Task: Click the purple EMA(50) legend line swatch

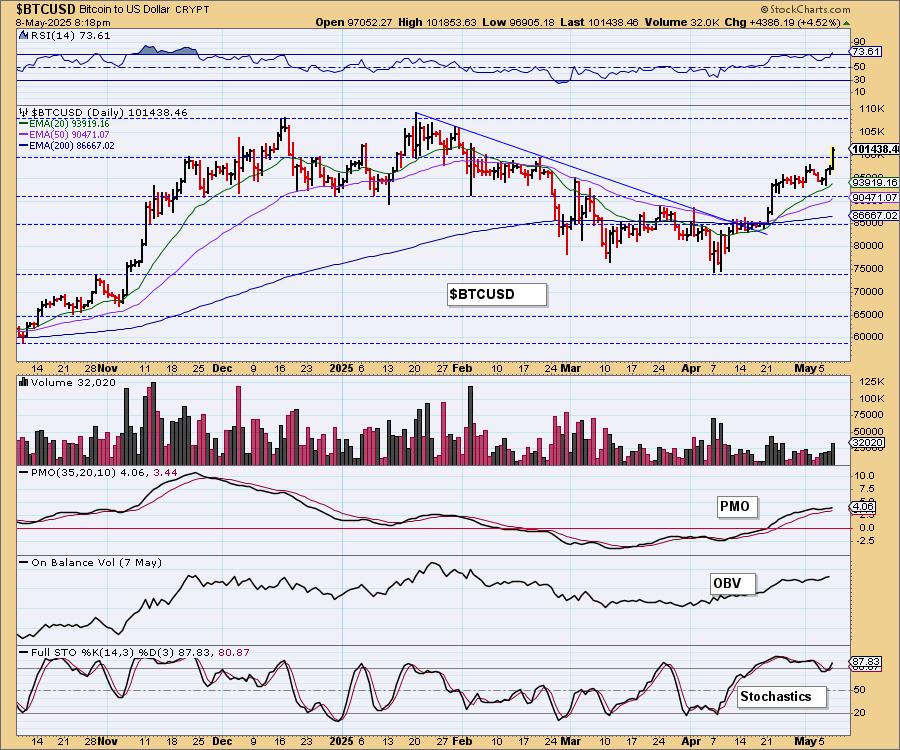Action: [x=24, y=134]
